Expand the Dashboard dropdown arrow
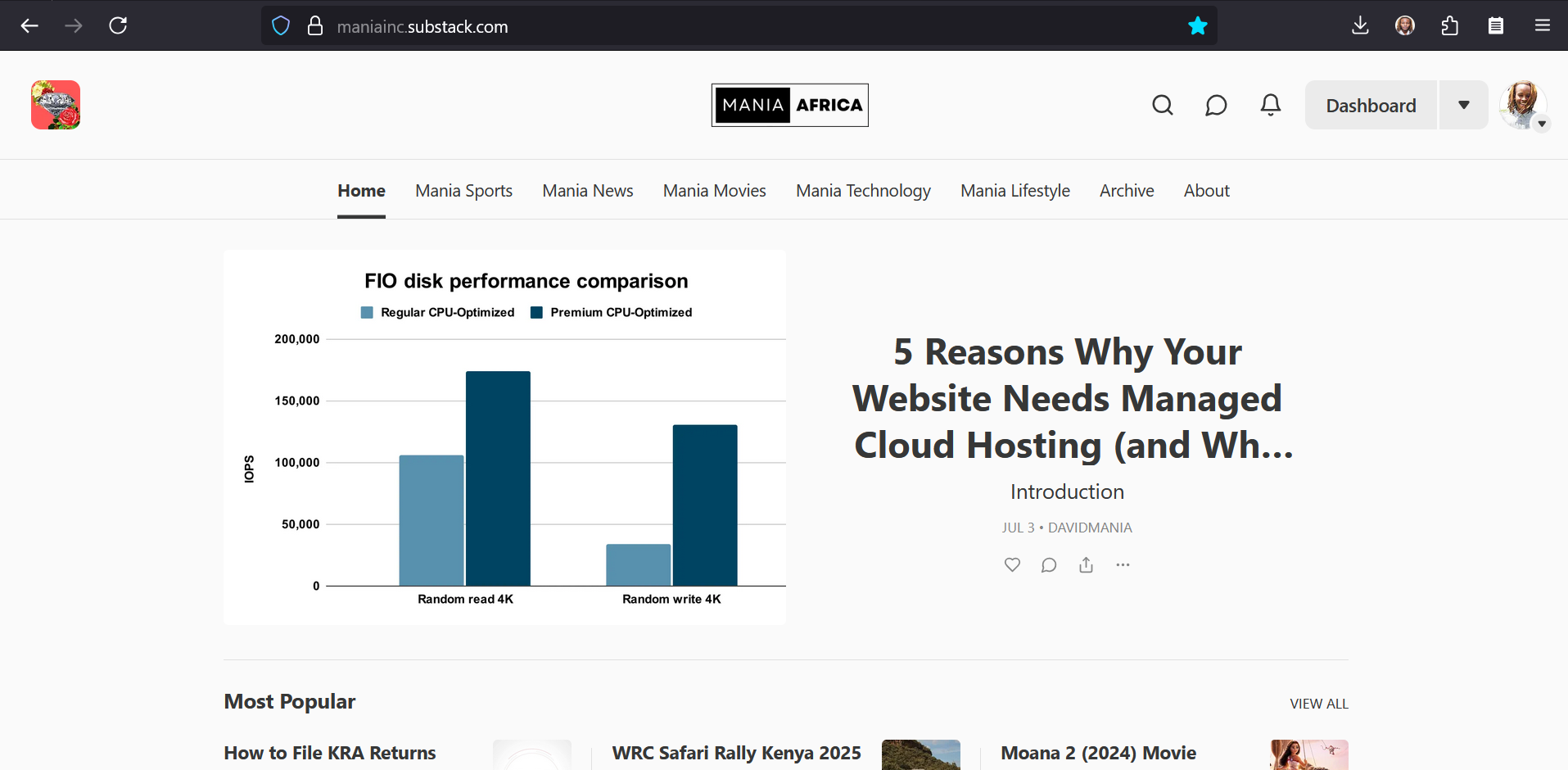Screen dimensions: 1568x770 click(1464, 105)
